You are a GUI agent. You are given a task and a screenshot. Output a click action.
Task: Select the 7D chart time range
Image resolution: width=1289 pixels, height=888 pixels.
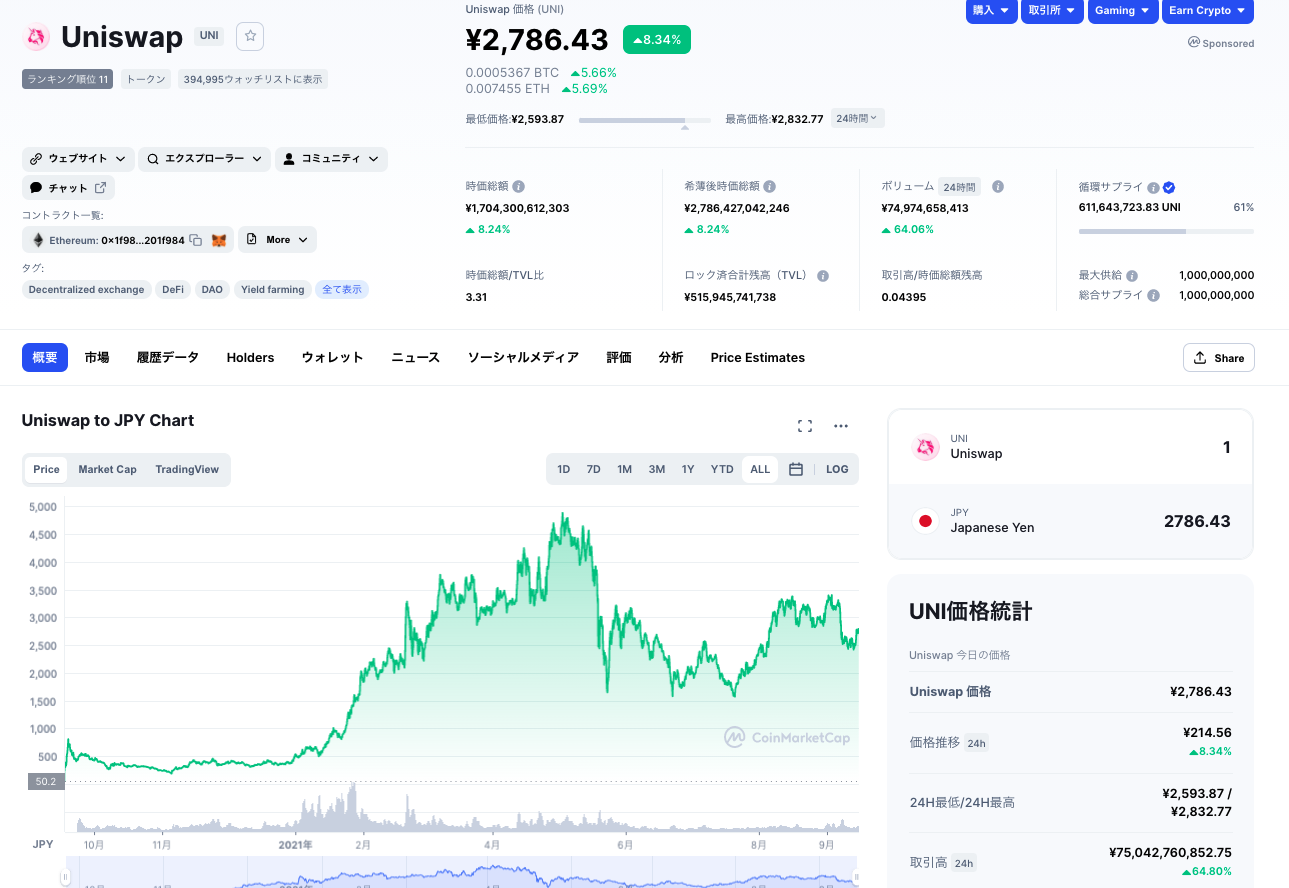point(593,469)
